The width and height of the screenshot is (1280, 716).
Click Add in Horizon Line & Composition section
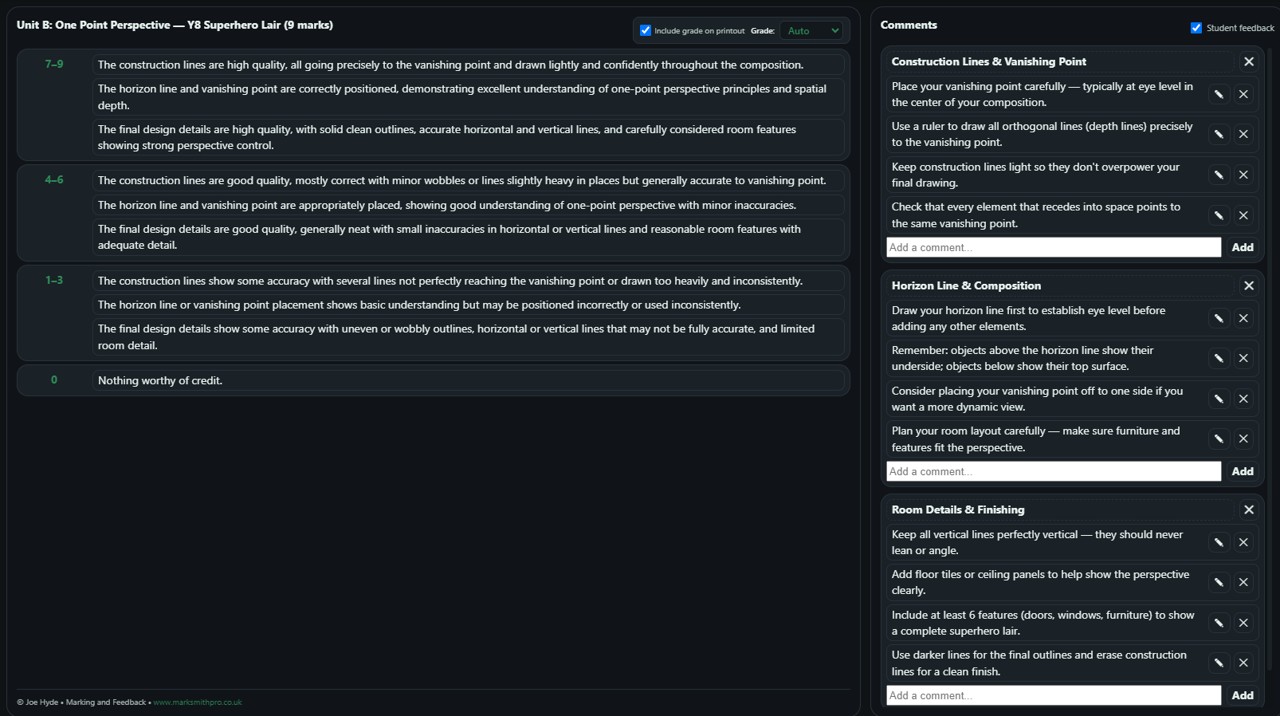click(x=1242, y=471)
